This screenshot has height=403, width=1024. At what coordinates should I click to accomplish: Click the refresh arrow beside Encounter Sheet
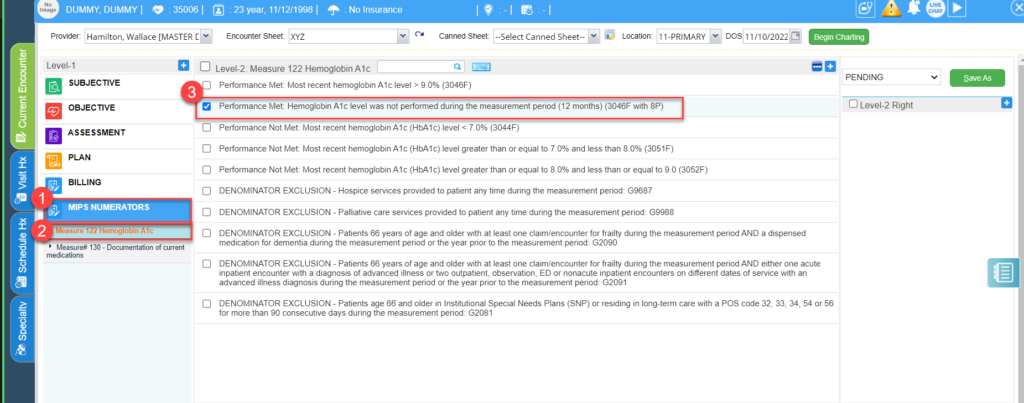(419, 35)
